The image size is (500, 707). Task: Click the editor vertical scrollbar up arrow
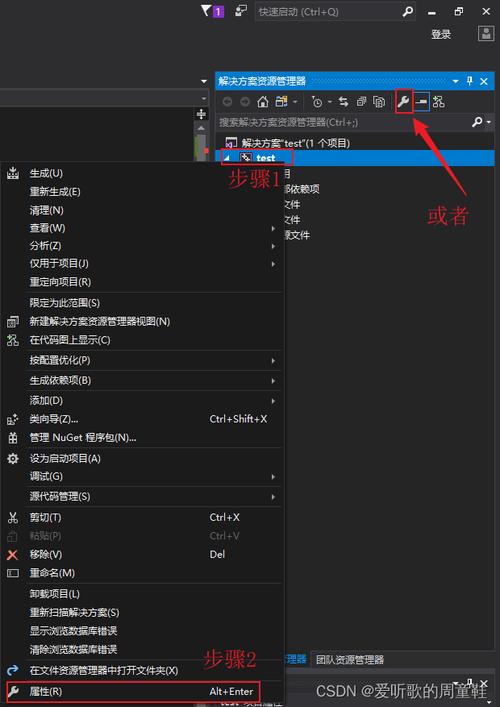[202, 129]
